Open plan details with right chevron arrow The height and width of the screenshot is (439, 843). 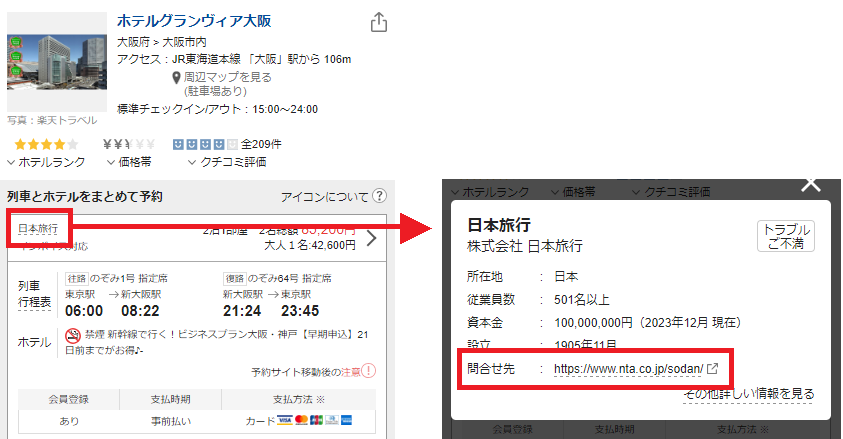371,238
